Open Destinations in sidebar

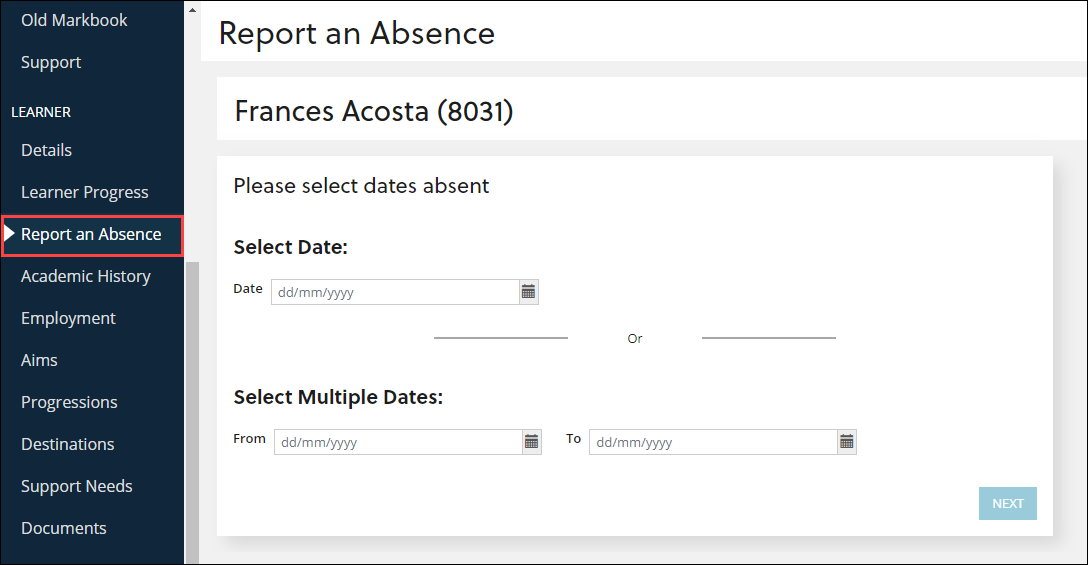coord(68,444)
